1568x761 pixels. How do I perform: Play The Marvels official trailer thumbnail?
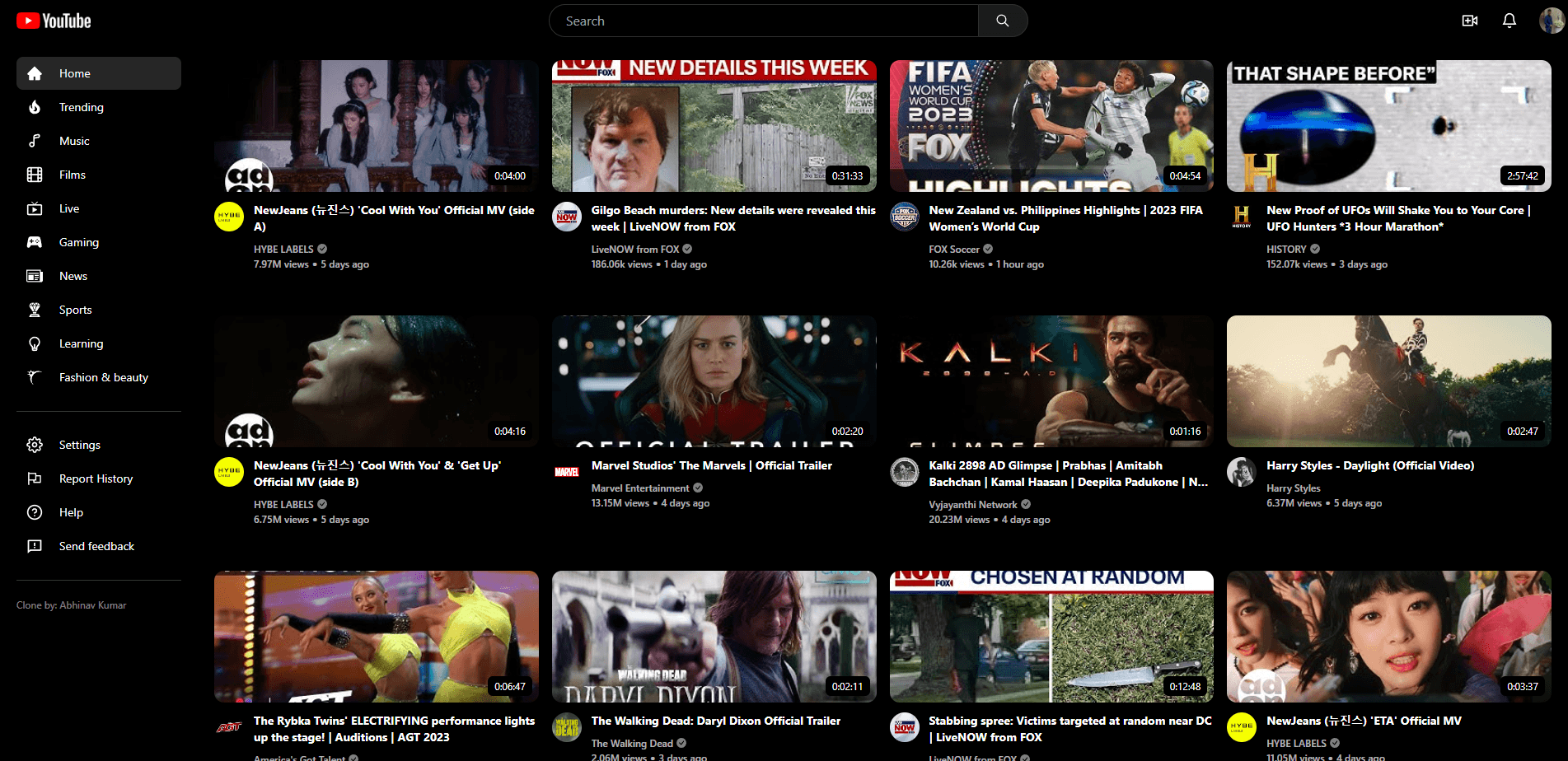point(714,381)
